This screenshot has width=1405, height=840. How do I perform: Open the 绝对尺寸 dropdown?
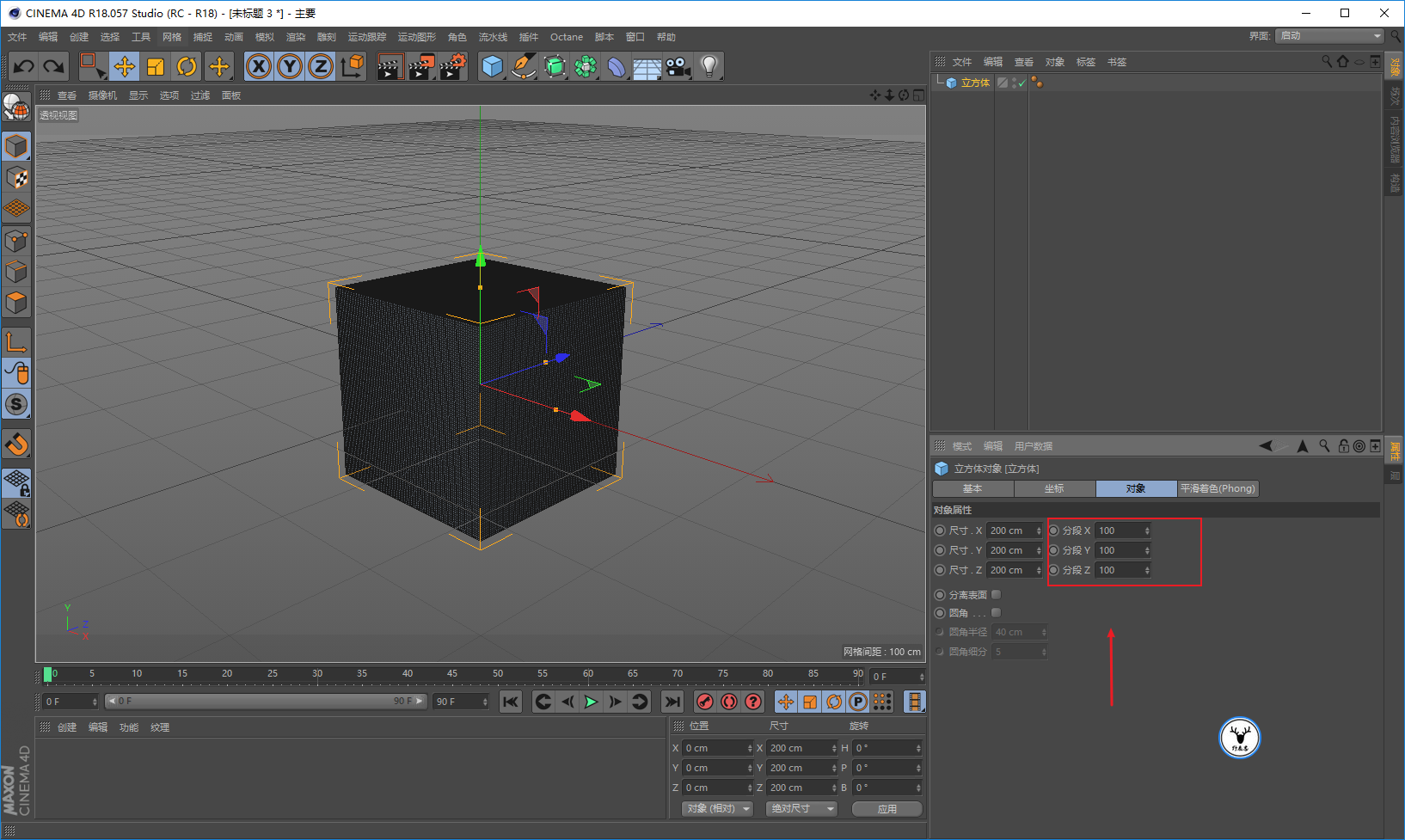(801, 808)
